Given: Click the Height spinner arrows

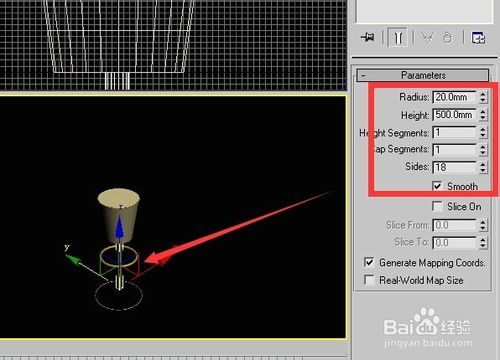Looking at the screenshot, I should pos(483,115).
